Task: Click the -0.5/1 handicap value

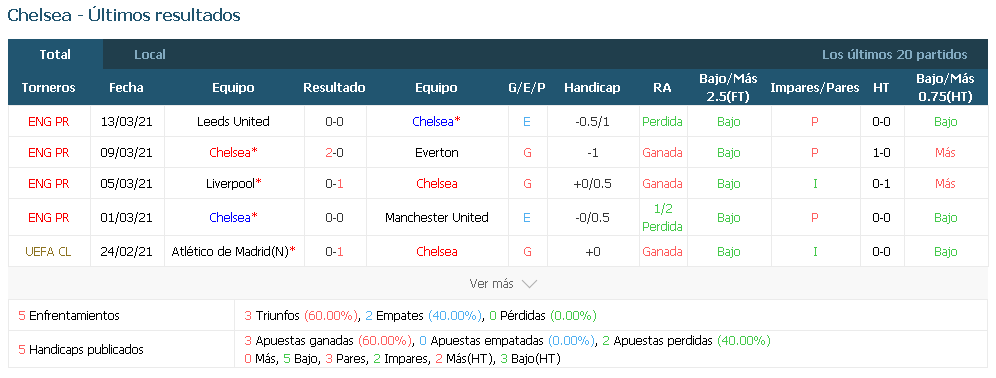Action: point(592,121)
